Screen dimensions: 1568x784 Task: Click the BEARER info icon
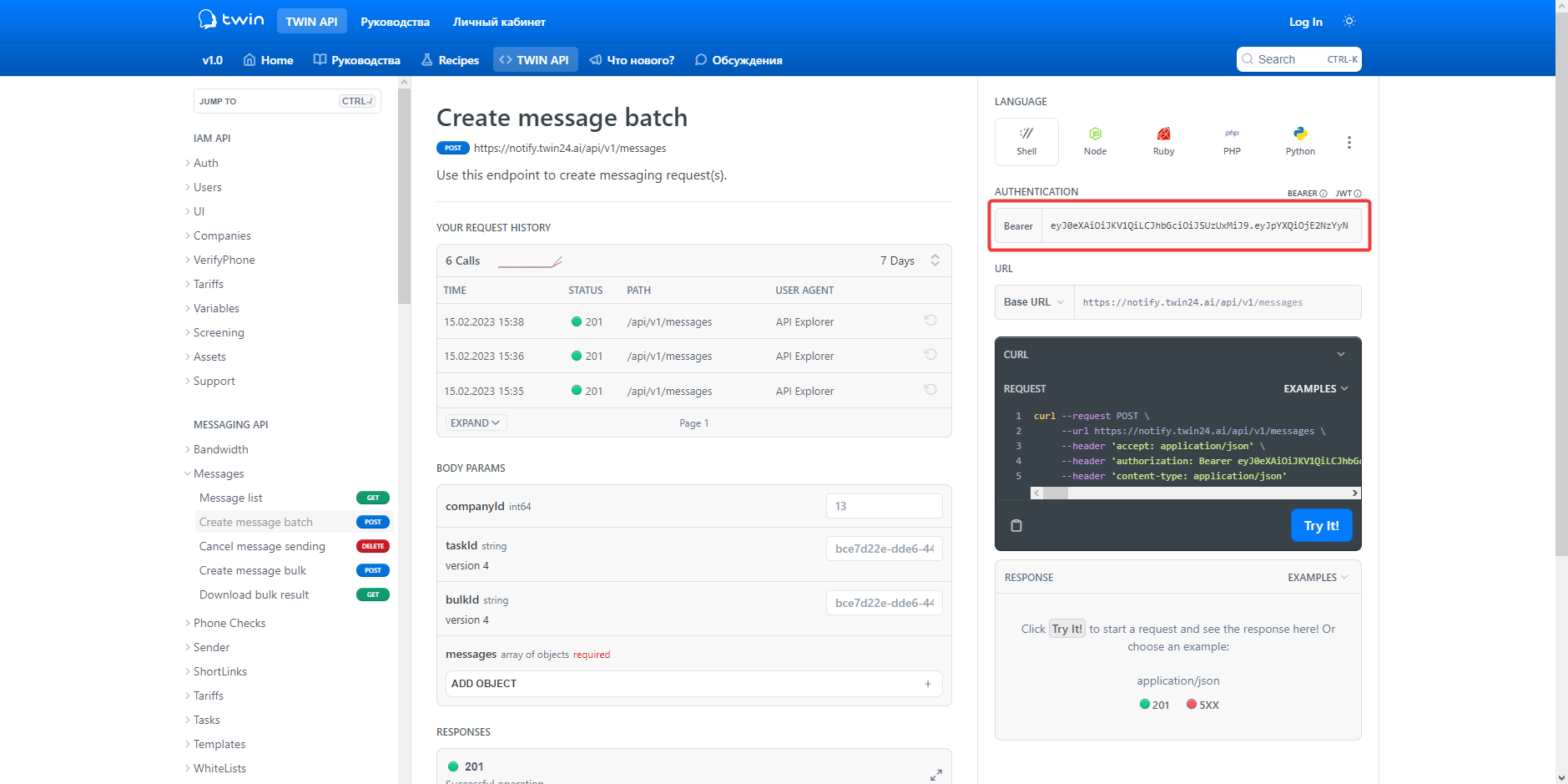(x=1323, y=194)
